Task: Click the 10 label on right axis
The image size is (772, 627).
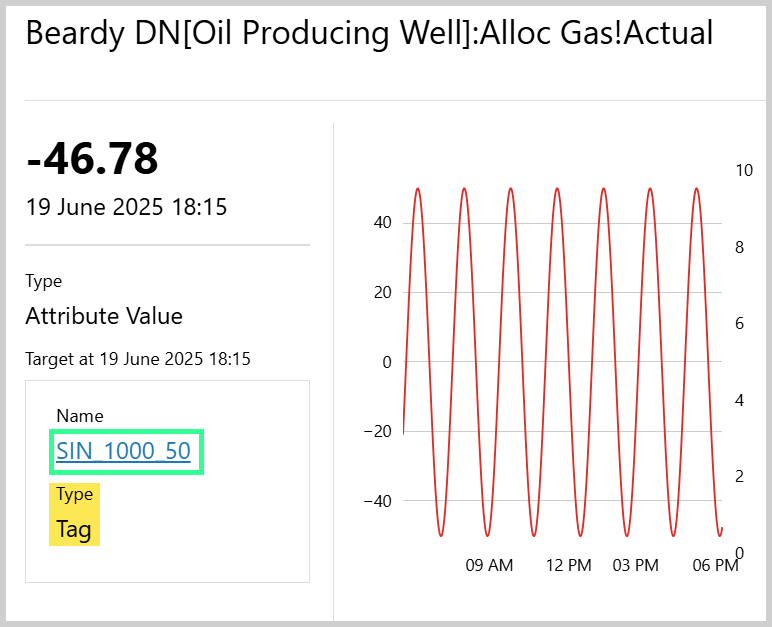Action: [744, 171]
